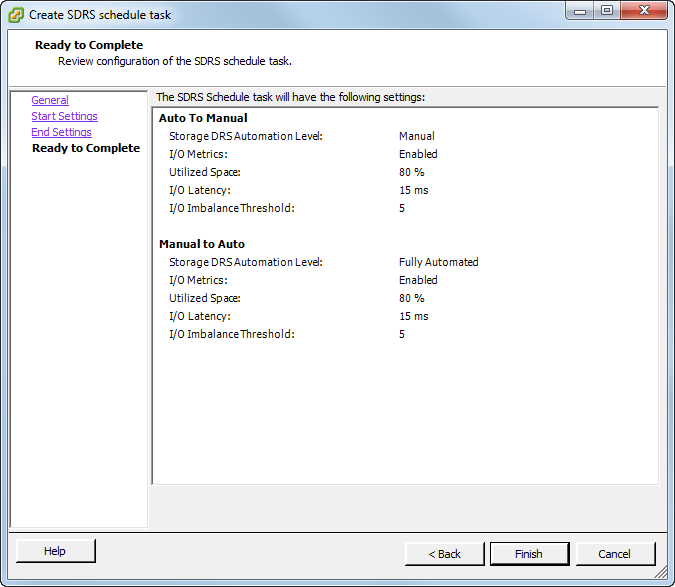Click the vSphere icon in the title bar
This screenshot has width=675, height=587.
tap(15, 15)
